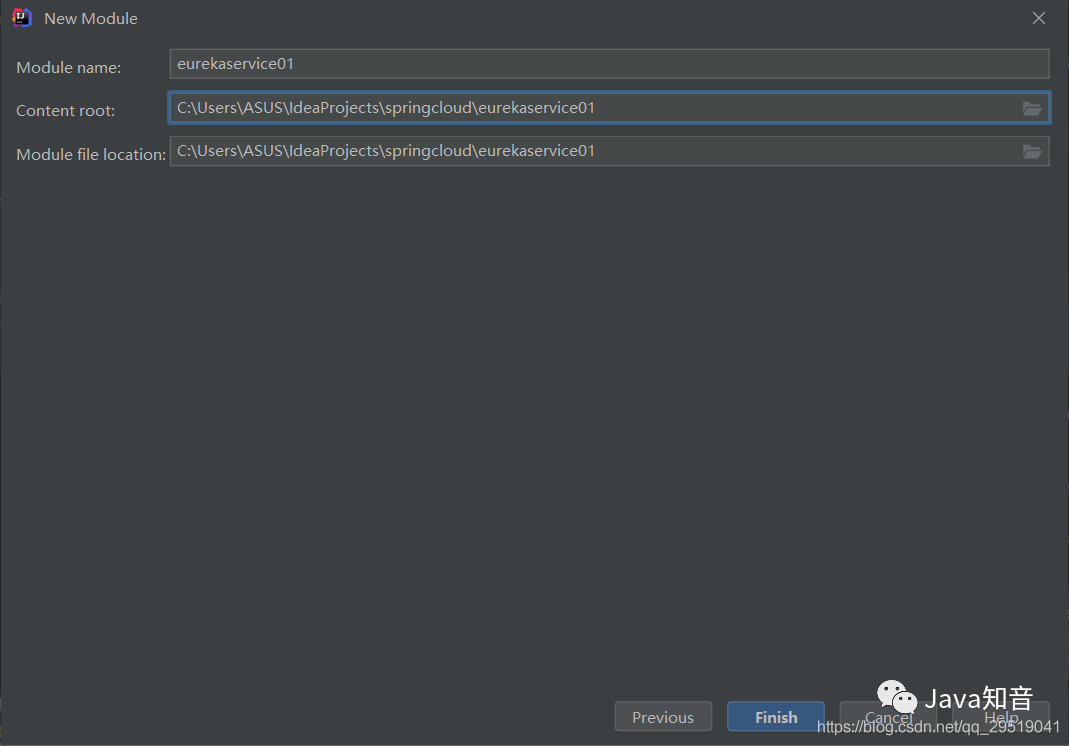Click the 'New Module' window title

coord(91,18)
